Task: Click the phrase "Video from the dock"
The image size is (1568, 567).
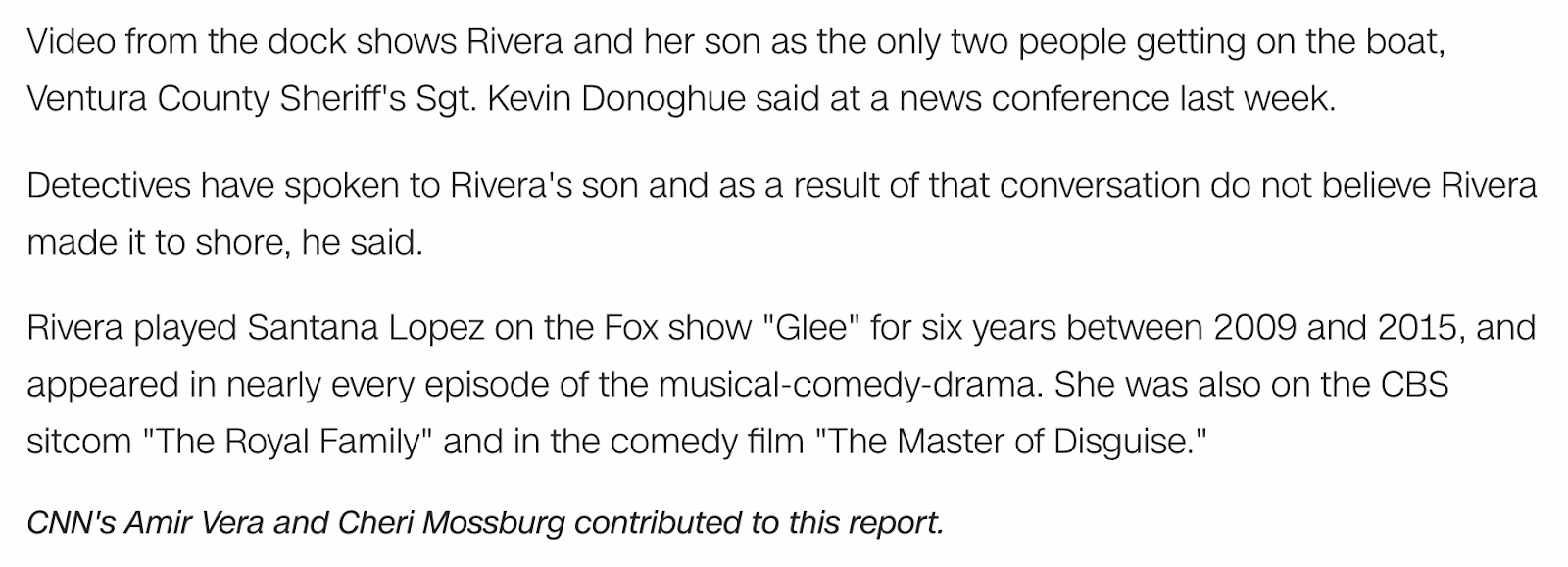Action: (x=186, y=42)
